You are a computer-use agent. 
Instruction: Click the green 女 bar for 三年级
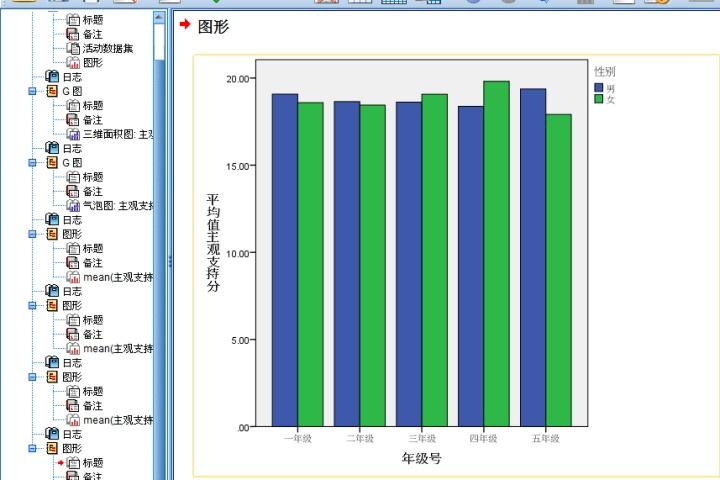click(x=434, y=260)
